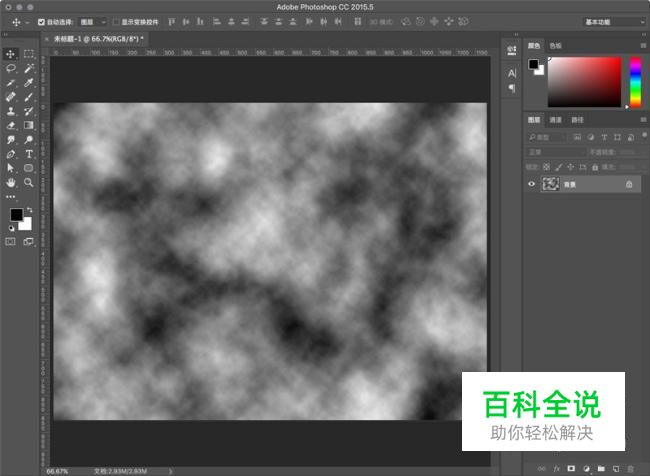Enable the 显示变换控件 transform controls checkbox
This screenshot has height=476, width=650.
click(x=116, y=22)
